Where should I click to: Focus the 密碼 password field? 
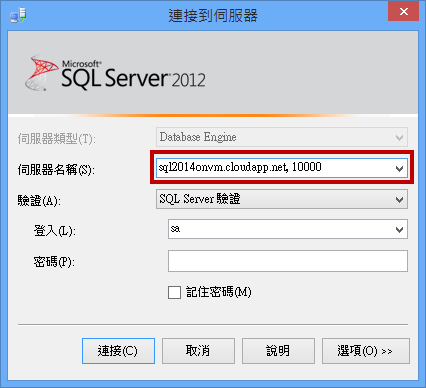[288, 261]
